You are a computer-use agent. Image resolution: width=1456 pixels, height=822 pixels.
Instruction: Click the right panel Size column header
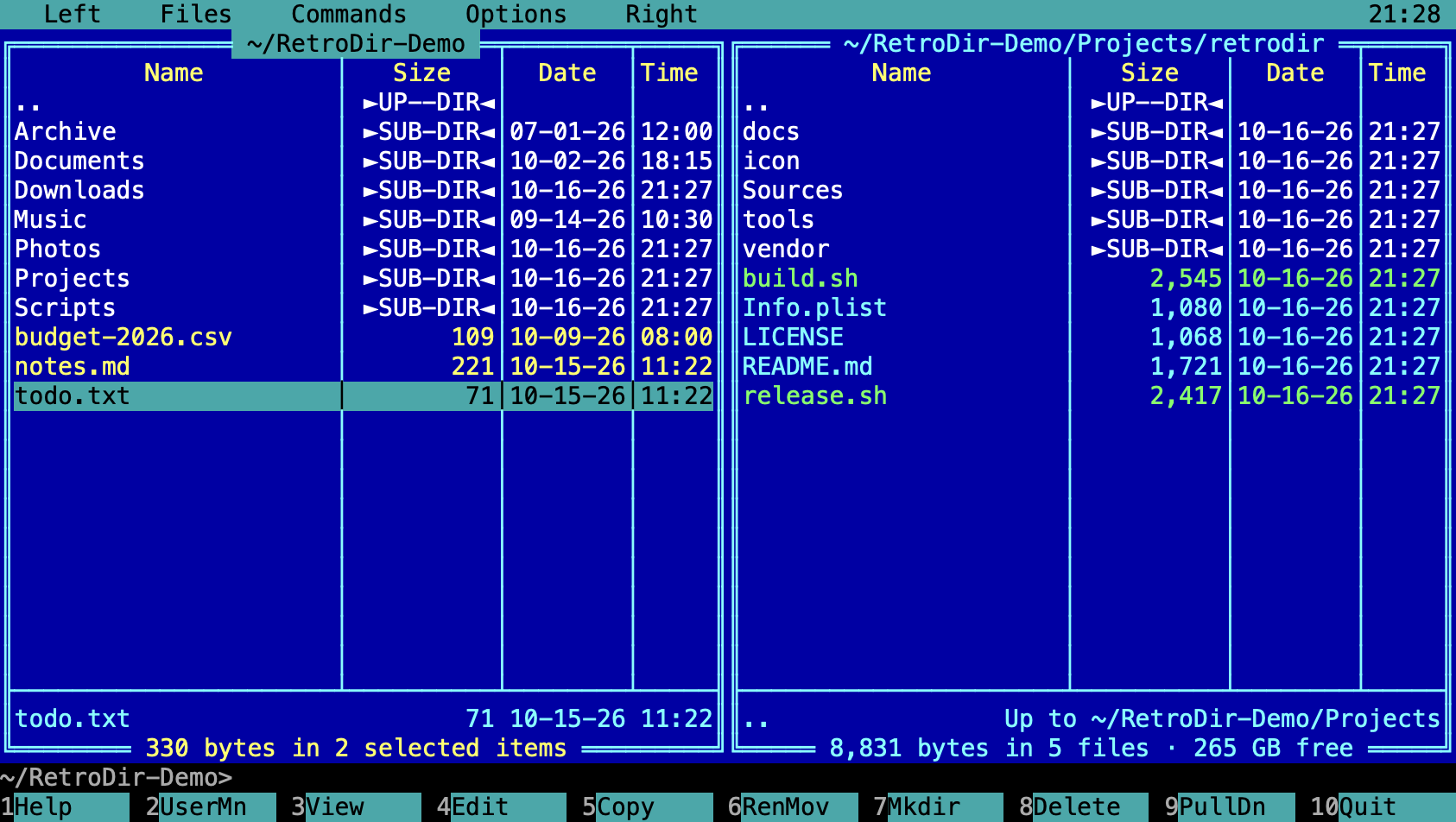(x=1149, y=73)
